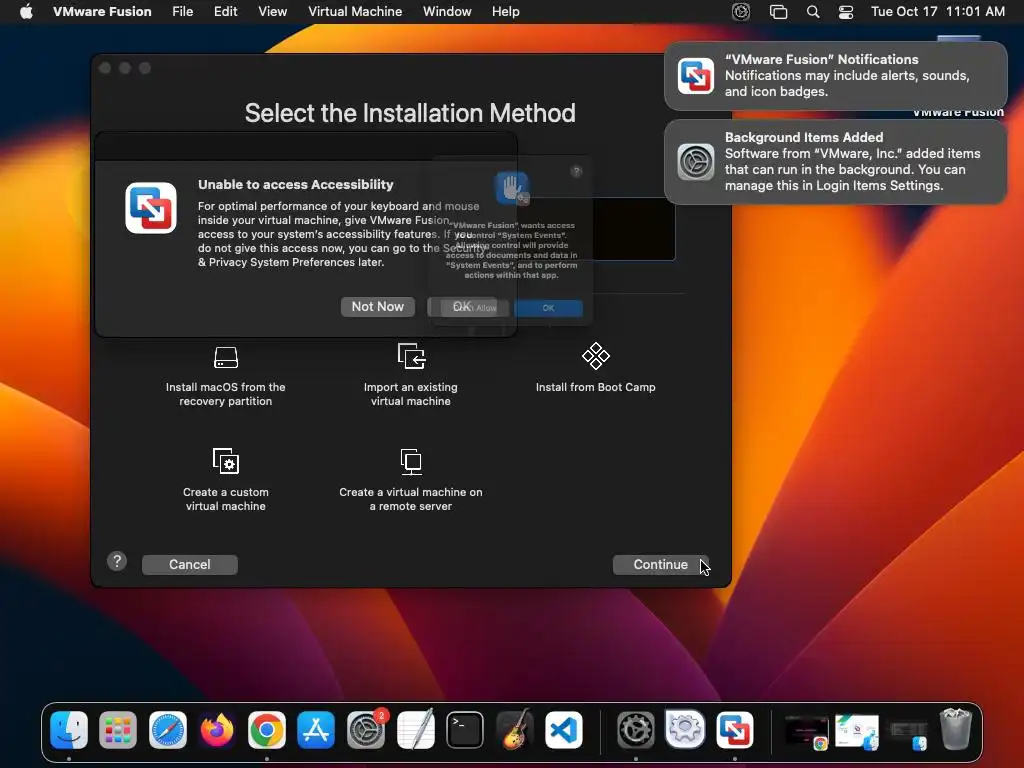Open Finder from the Dock

click(x=69, y=729)
